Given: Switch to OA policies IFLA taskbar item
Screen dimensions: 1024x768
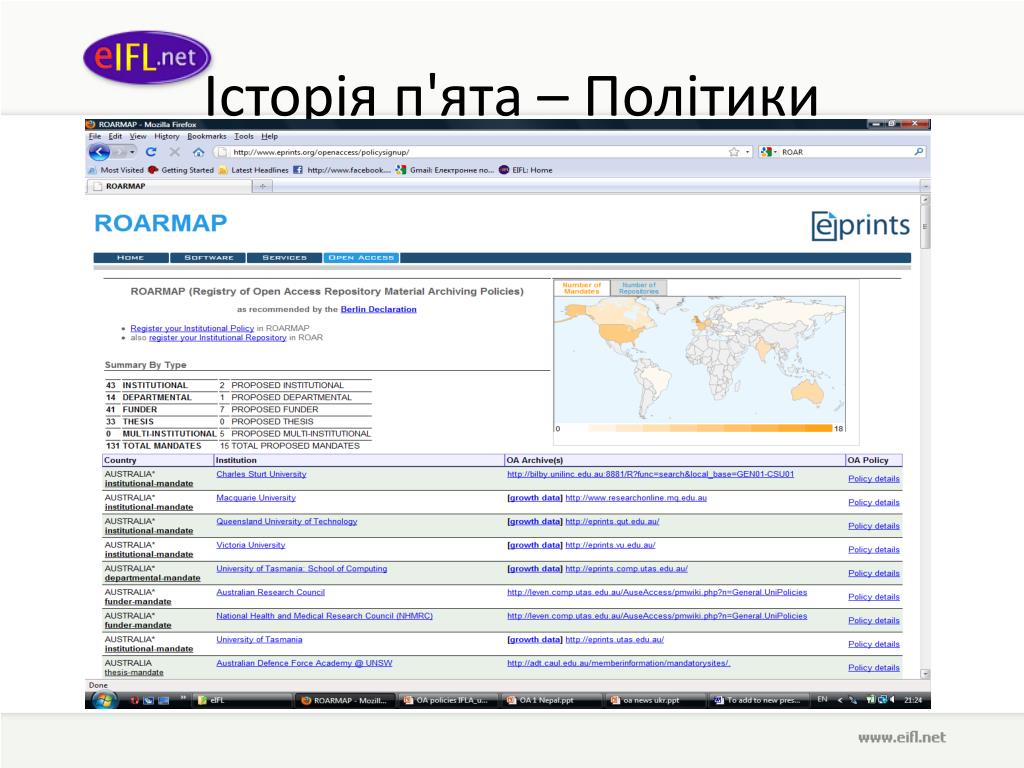Looking at the screenshot, I should 449,700.
